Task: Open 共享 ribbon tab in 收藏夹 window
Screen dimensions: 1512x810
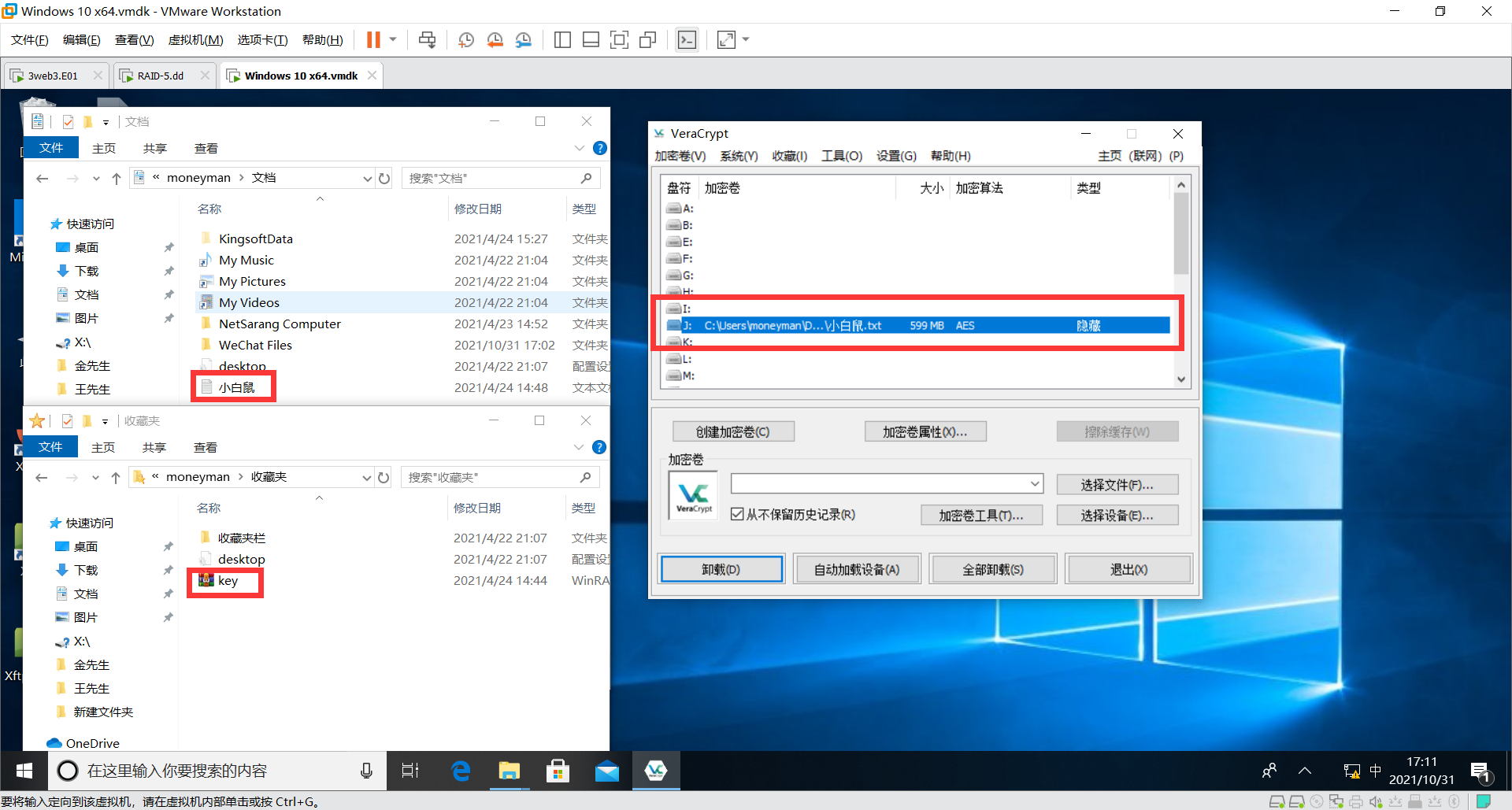Action: pos(154,447)
